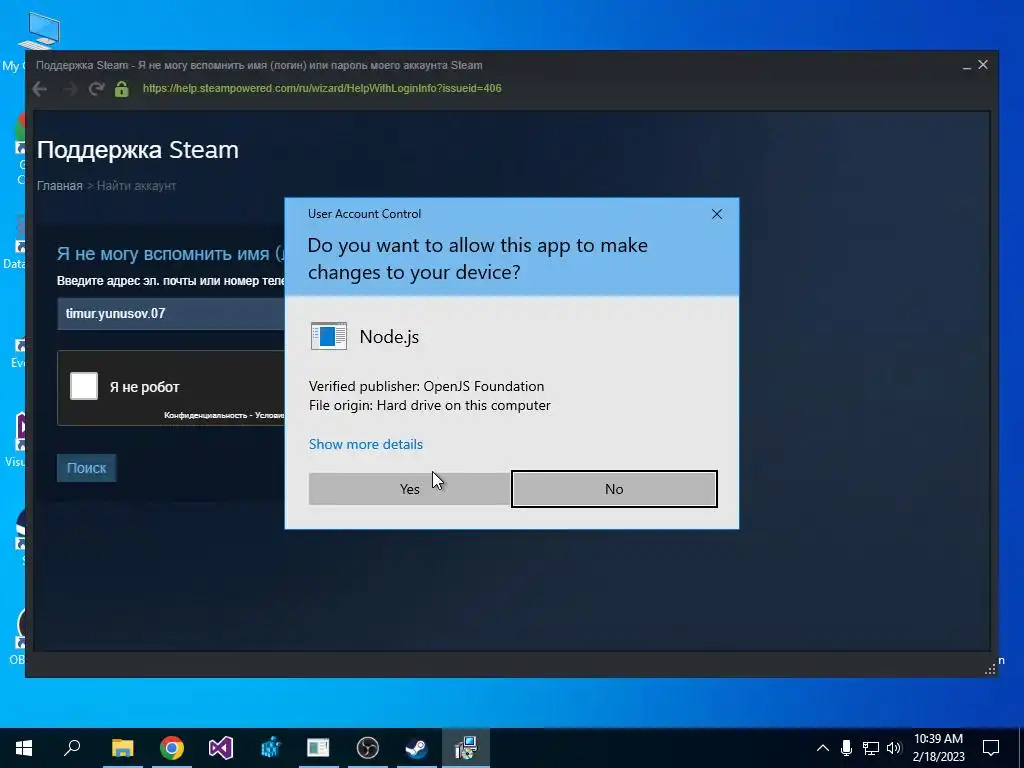The image size is (1024, 768).
Task: Click the Node.js application icon
Action: coord(328,336)
